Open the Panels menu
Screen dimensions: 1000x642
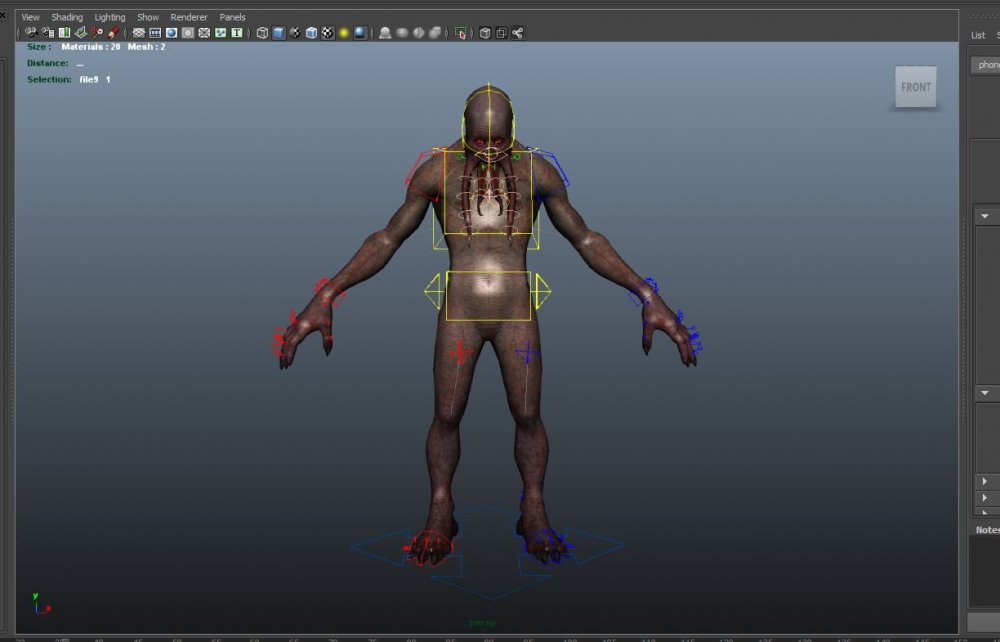232,17
